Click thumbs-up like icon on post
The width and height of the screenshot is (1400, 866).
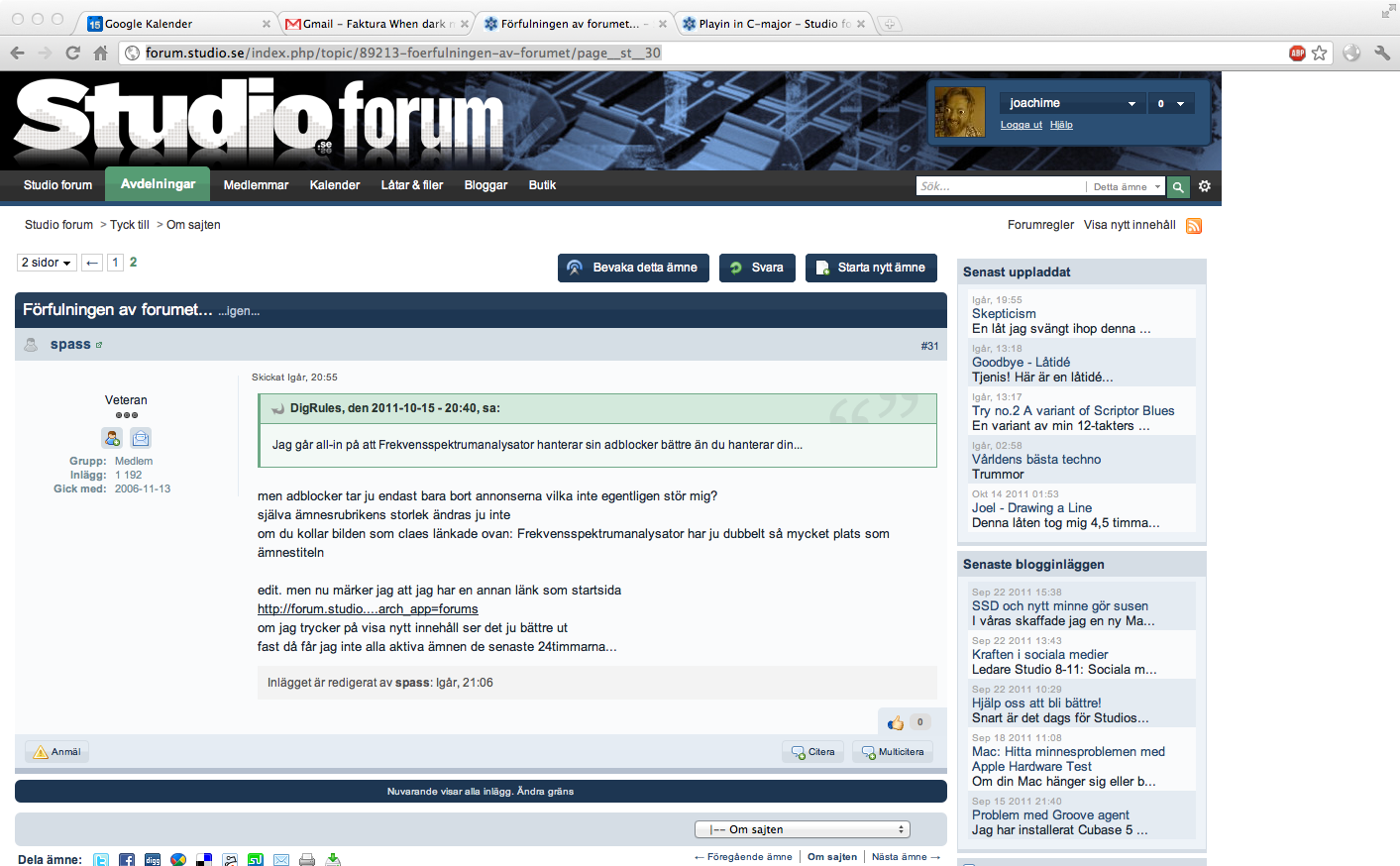point(896,722)
